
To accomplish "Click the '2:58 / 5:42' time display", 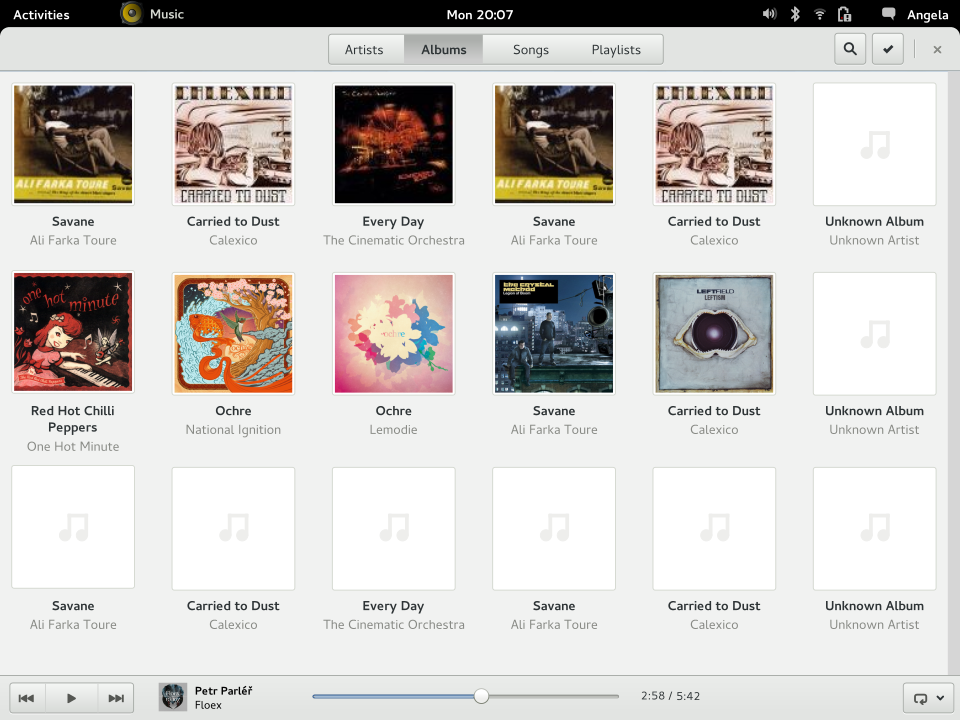I will point(670,696).
